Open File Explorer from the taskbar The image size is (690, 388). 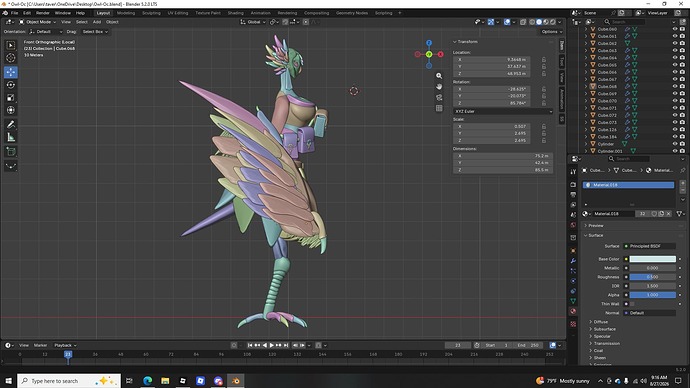pos(165,381)
